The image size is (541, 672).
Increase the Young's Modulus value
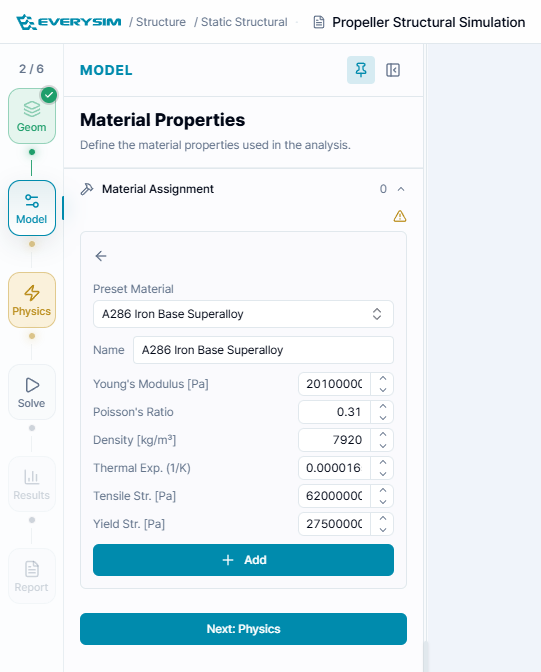[x=383, y=379]
